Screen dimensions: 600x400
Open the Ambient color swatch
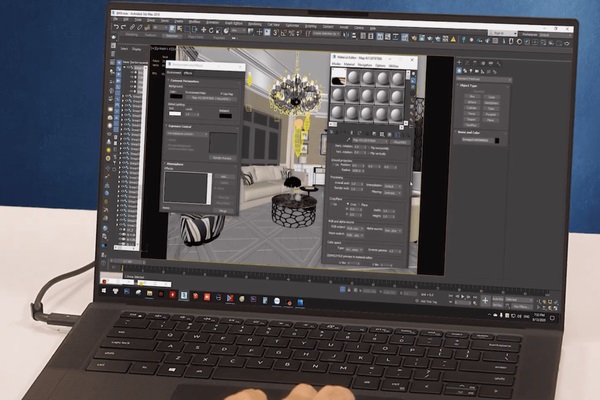[226, 116]
